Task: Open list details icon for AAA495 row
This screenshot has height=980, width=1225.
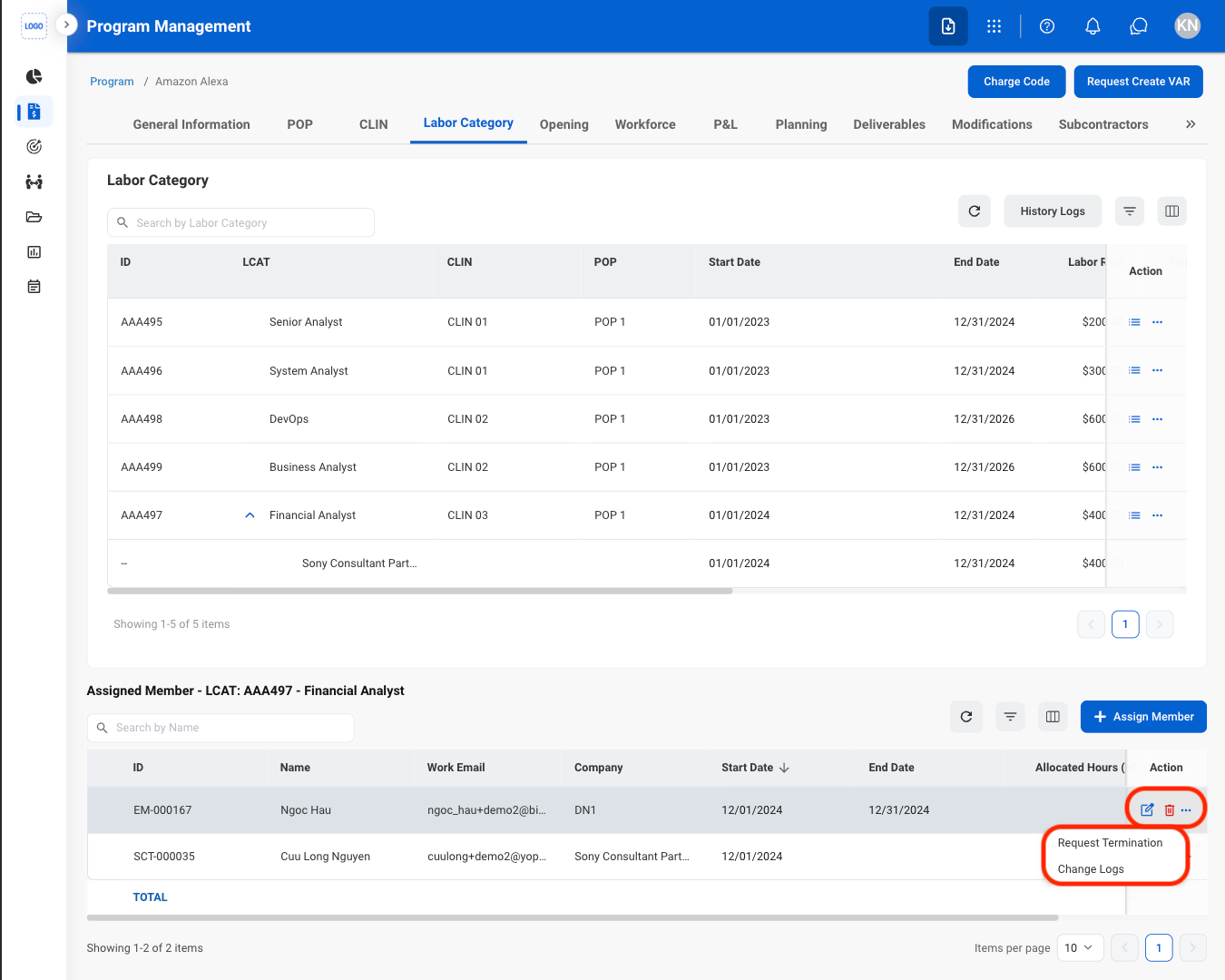Action: (1134, 322)
